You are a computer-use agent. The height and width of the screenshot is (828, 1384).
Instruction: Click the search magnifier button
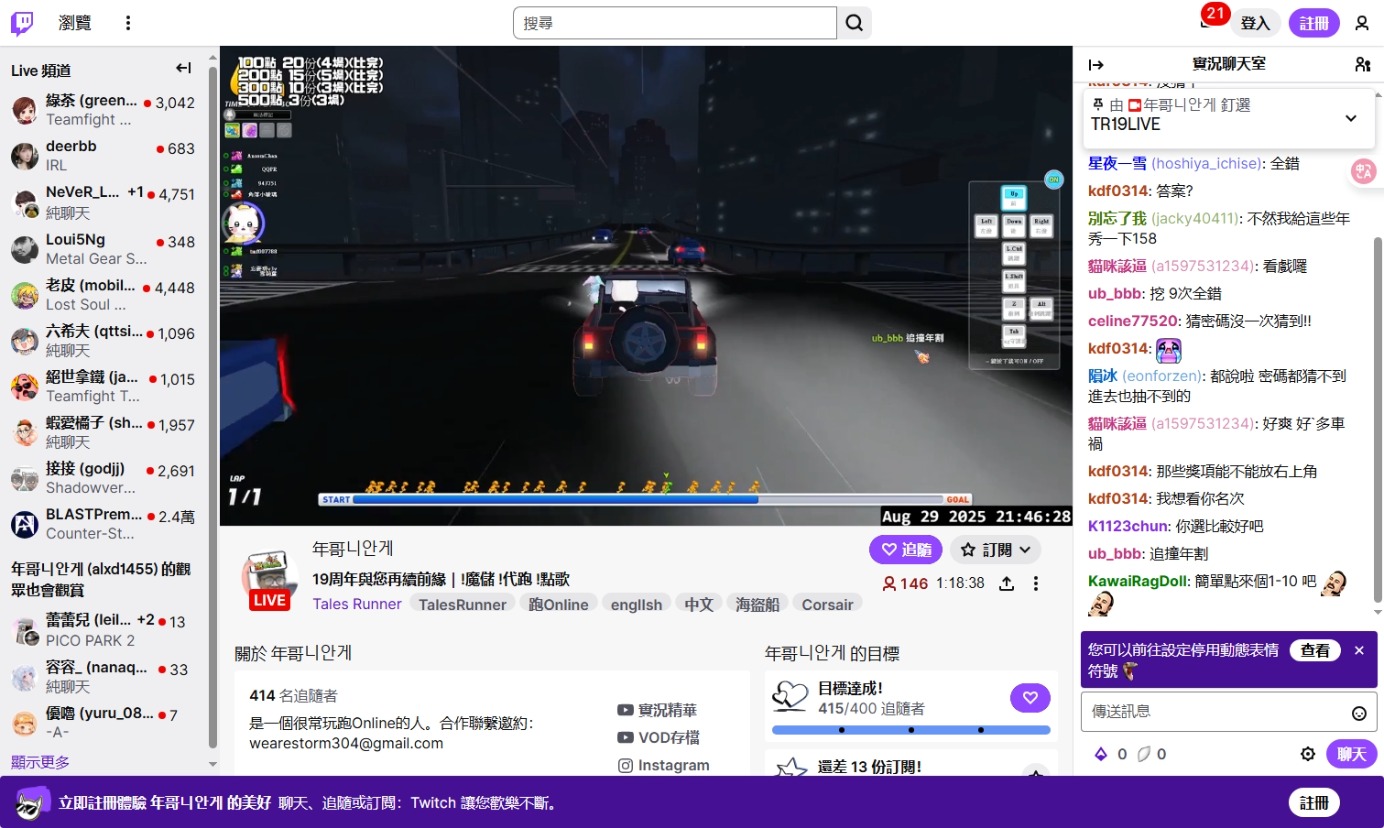point(854,23)
